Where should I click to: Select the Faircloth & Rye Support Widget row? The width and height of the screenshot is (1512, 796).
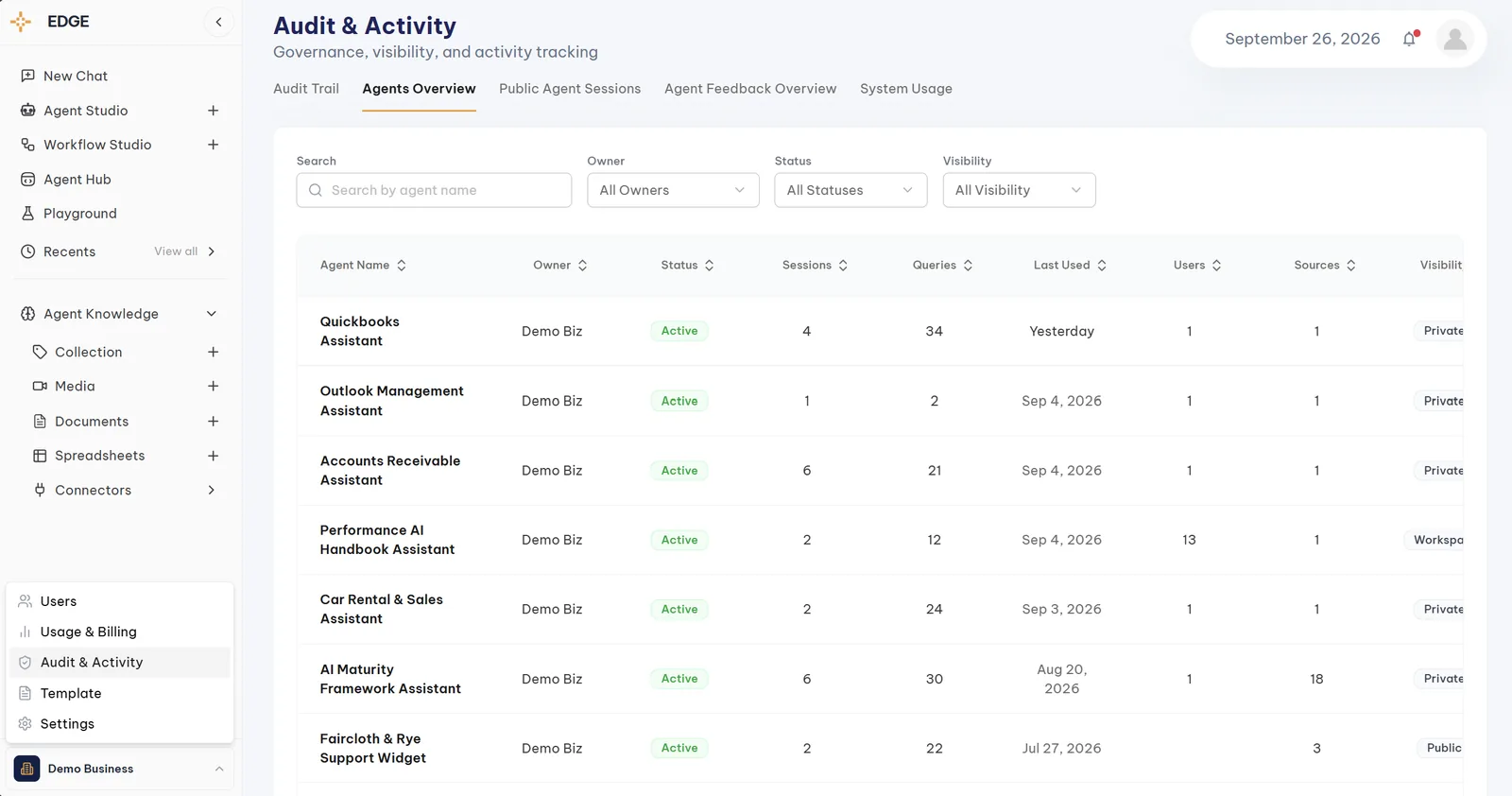point(880,748)
